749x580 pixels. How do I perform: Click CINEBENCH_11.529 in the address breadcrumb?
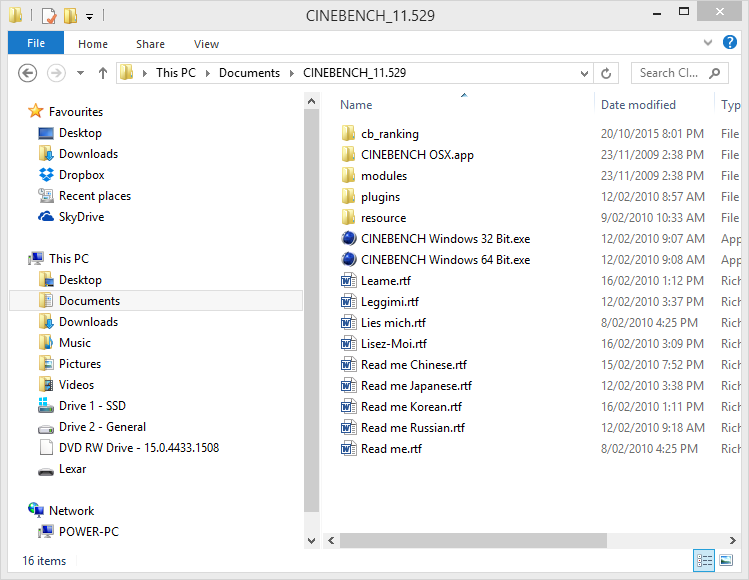[x=354, y=73]
